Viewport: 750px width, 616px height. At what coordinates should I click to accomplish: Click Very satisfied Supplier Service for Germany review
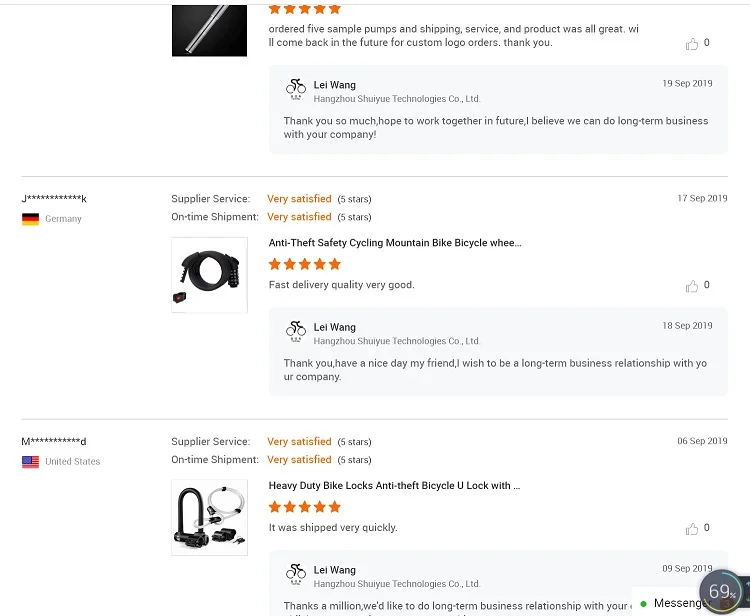pyautogui.click(x=299, y=199)
